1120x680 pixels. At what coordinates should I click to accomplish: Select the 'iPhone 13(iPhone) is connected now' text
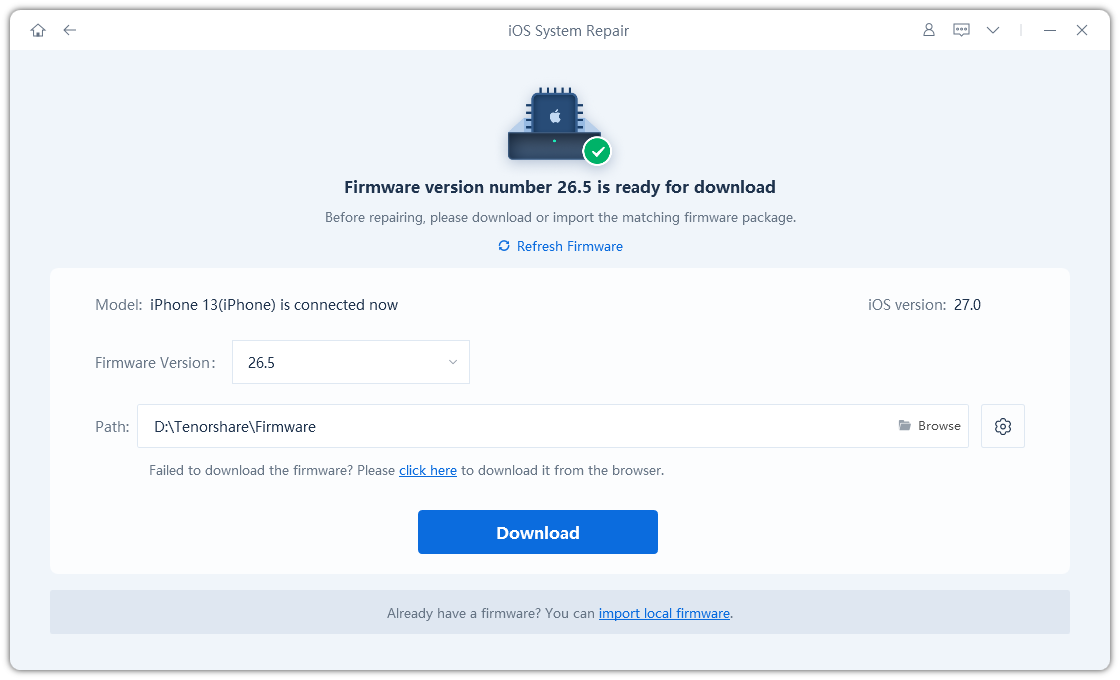coord(274,305)
